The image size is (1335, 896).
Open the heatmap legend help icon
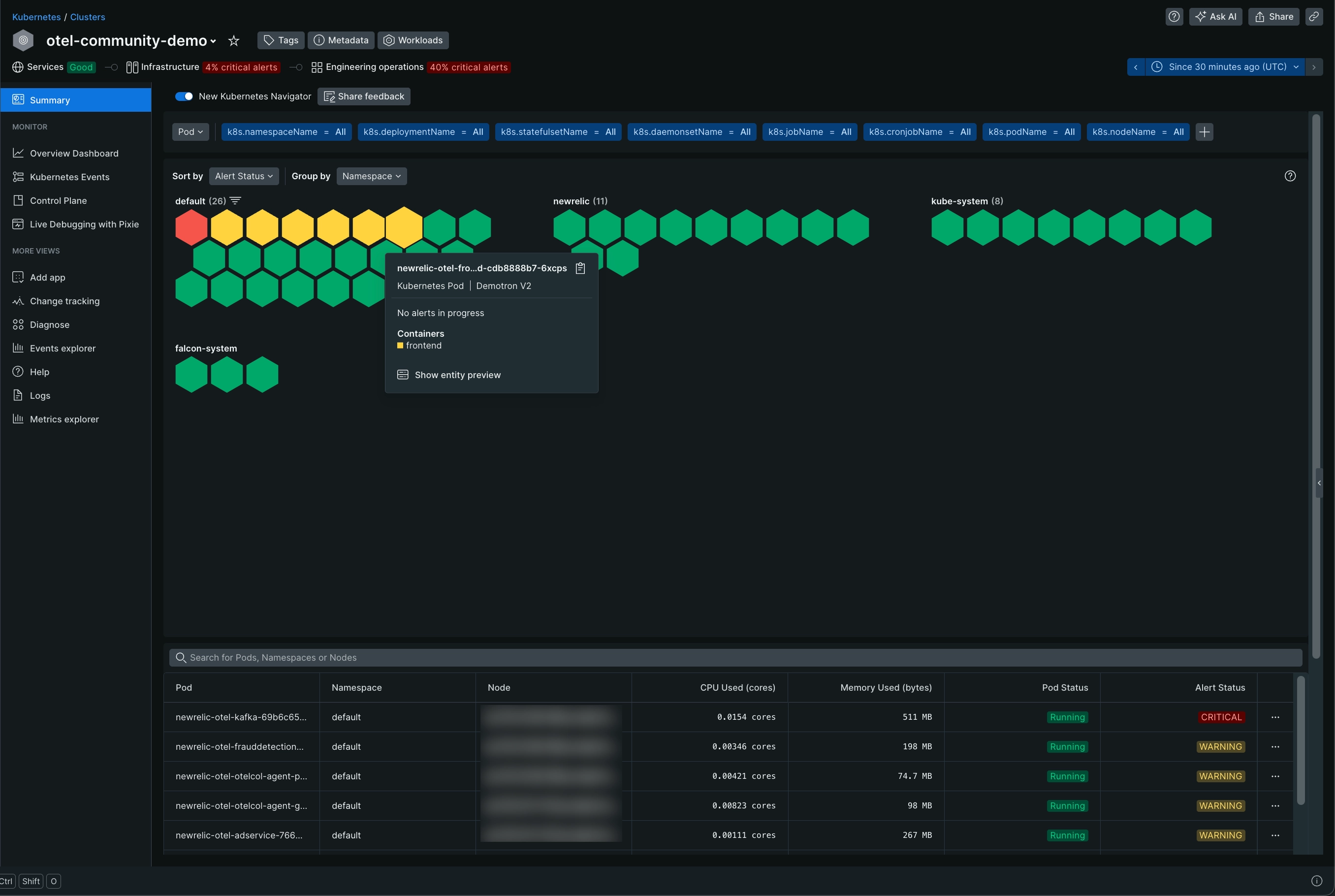click(1290, 176)
